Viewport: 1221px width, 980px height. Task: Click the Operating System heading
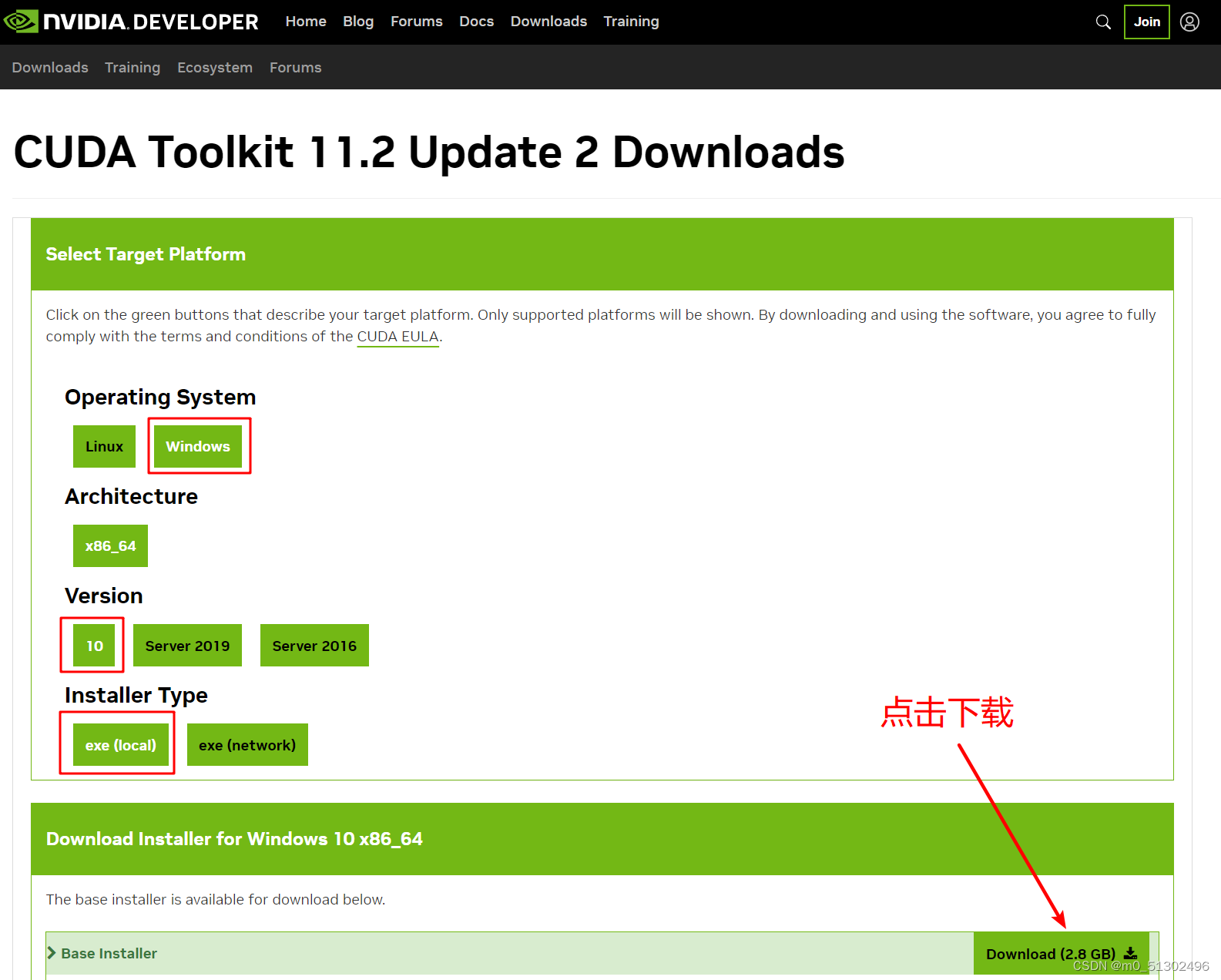[160, 398]
